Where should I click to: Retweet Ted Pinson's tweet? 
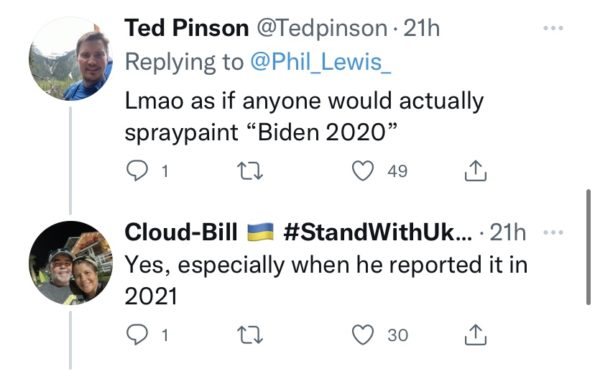(x=250, y=171)
